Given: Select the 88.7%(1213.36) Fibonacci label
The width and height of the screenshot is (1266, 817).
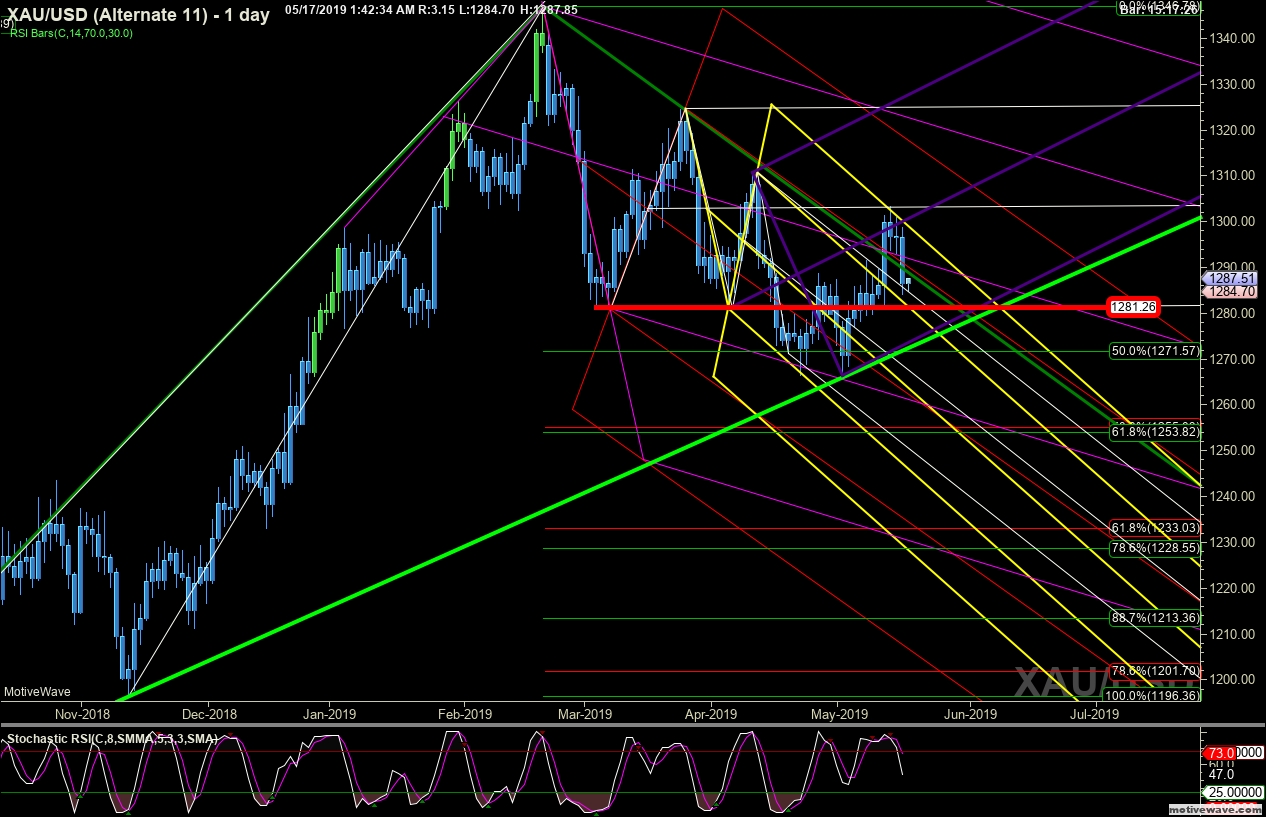Looking at the screenshot, I should 1155,618.
